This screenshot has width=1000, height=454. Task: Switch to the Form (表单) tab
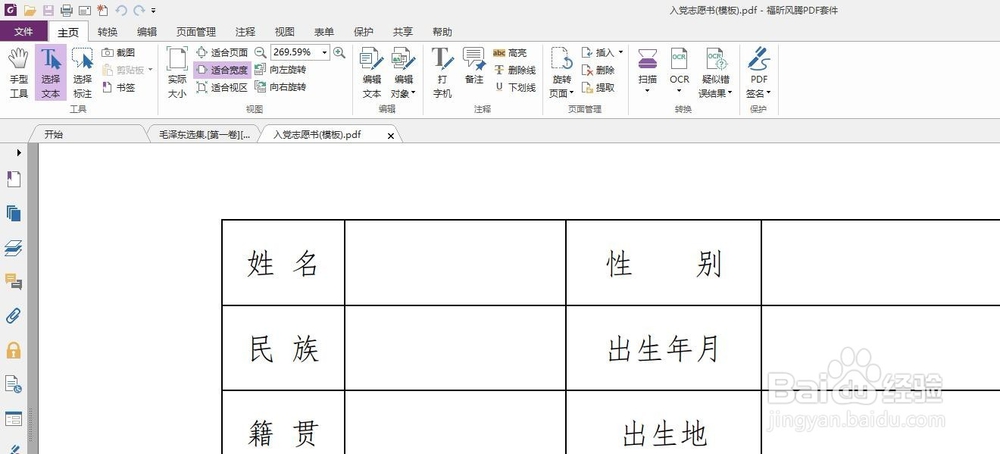324,32
